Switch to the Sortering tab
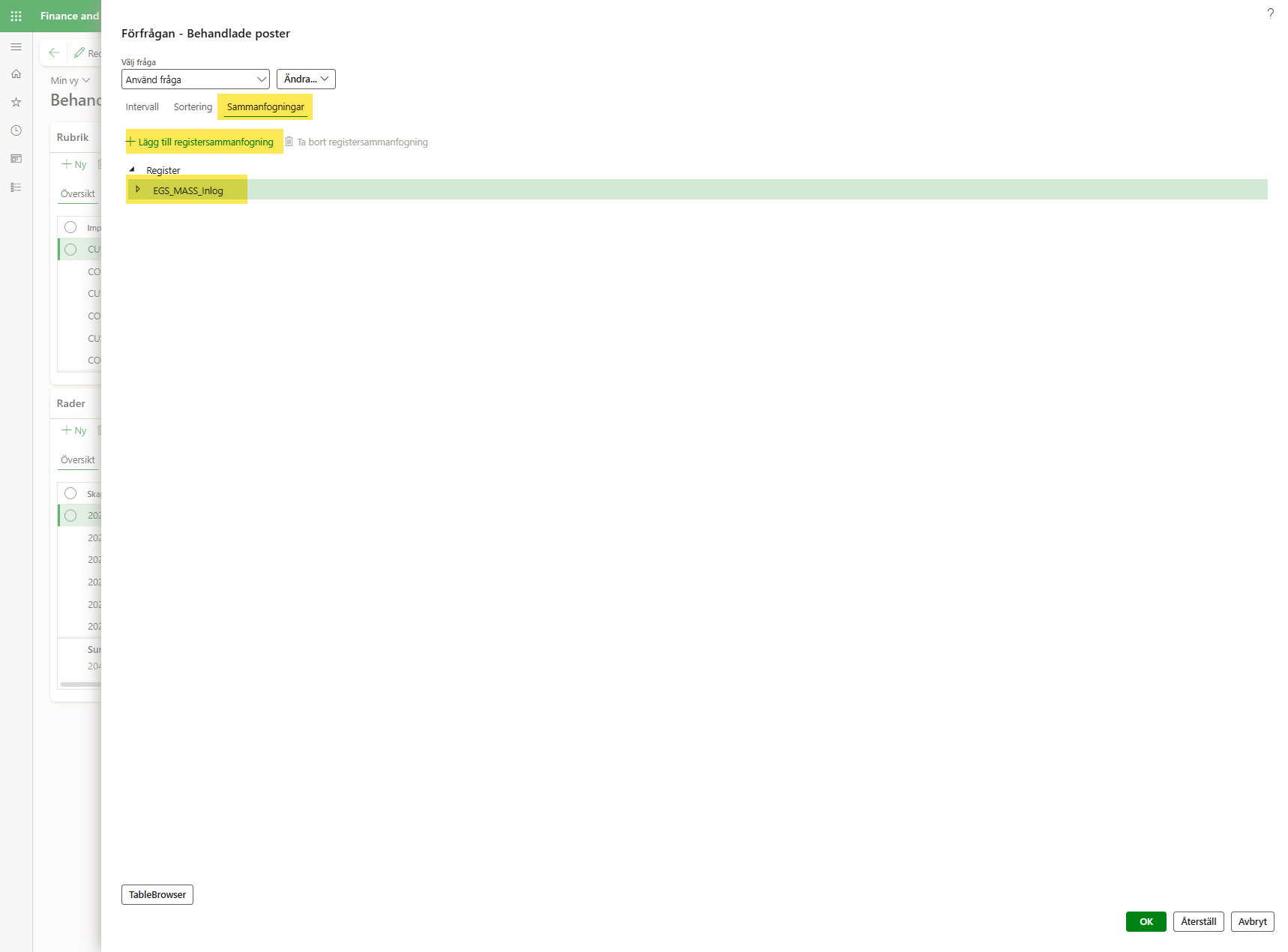Viewport: 1288px width, 952px height. click(x=193, y=107)
